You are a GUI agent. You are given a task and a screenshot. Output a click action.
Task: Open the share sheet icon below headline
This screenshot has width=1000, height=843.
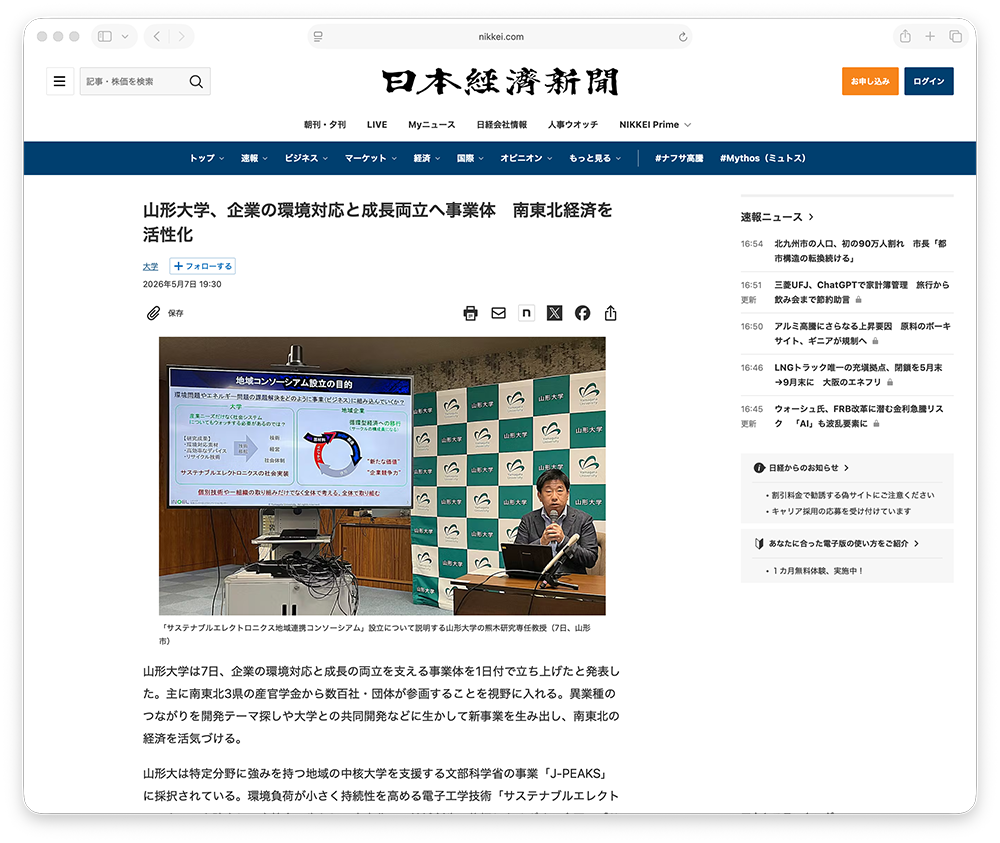[610, 313]
